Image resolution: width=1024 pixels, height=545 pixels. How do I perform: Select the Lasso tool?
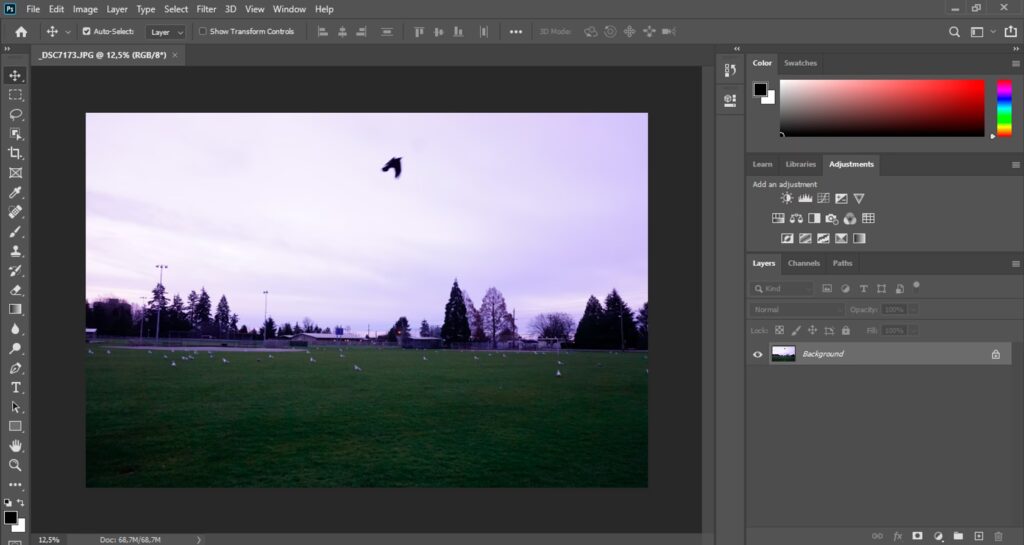(x=15, y=114)
